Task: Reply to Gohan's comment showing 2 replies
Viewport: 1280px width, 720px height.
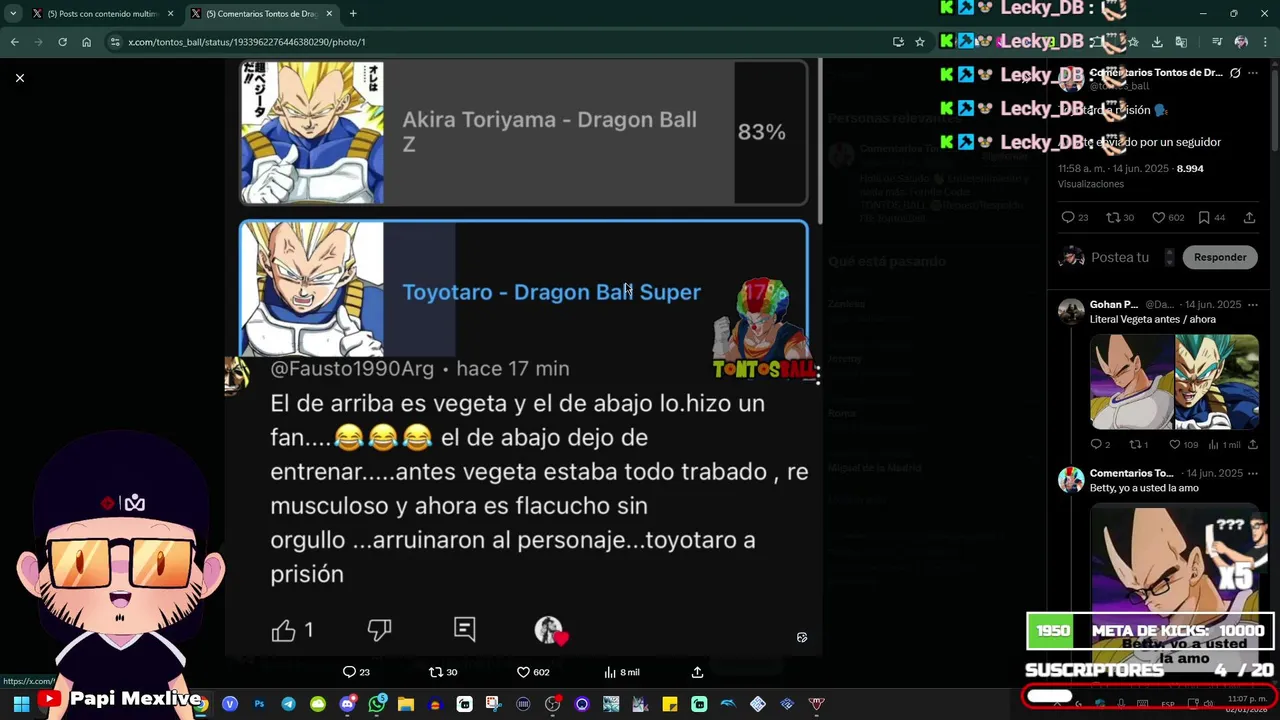Action: pyautogui.click(x=1100, y=444)
